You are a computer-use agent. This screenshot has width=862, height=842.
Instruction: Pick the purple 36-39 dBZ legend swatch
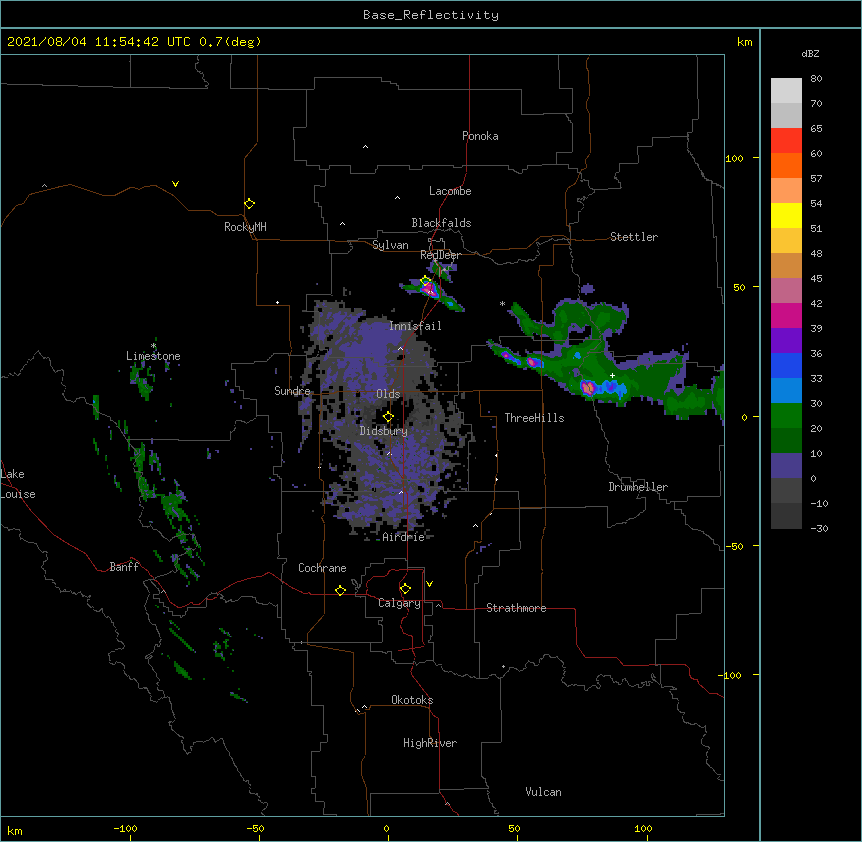[786, 341]
